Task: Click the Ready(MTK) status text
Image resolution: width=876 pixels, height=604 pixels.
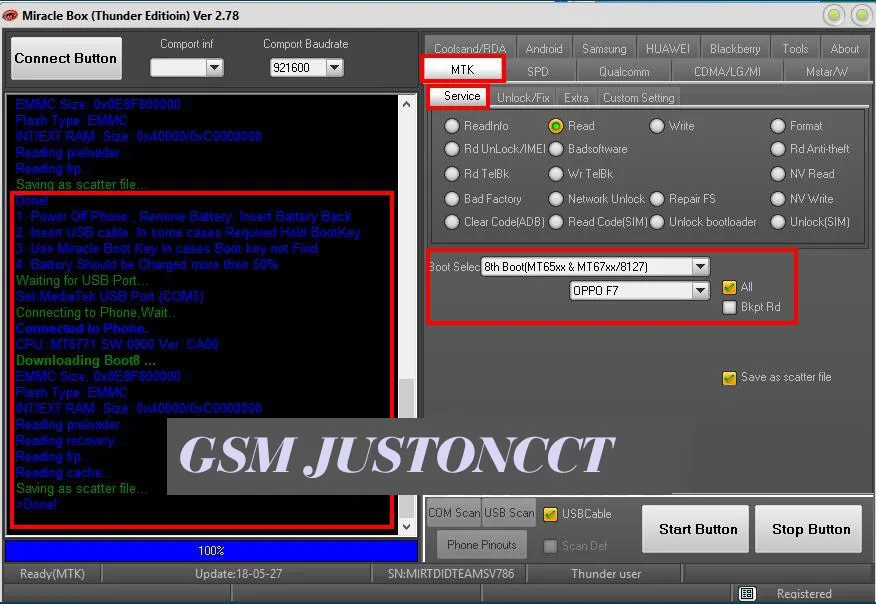Action: 52,574
